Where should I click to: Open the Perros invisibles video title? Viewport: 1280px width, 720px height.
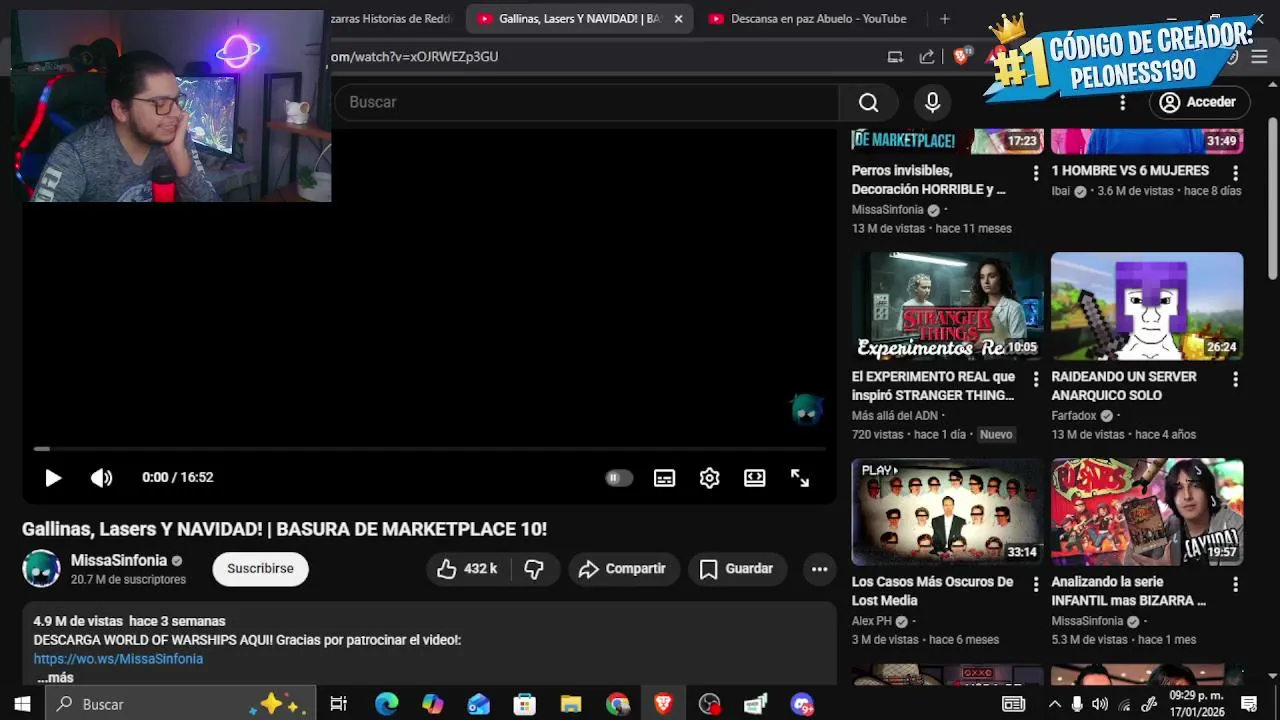[929, 180]
